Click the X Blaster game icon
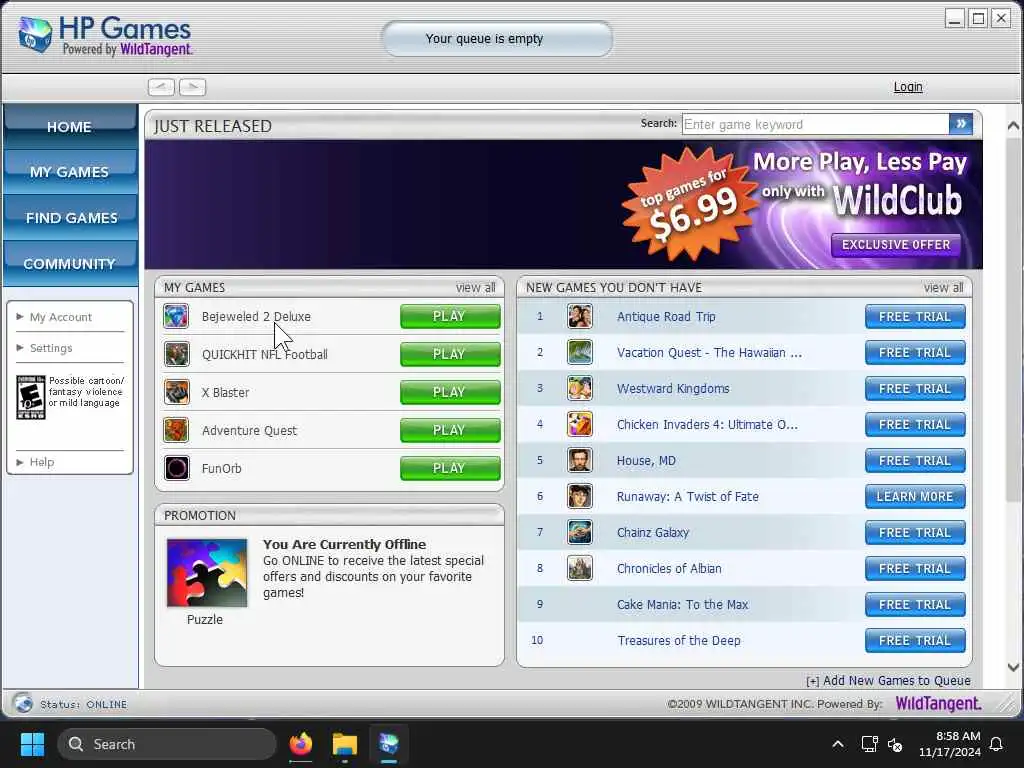 [176, 392]
